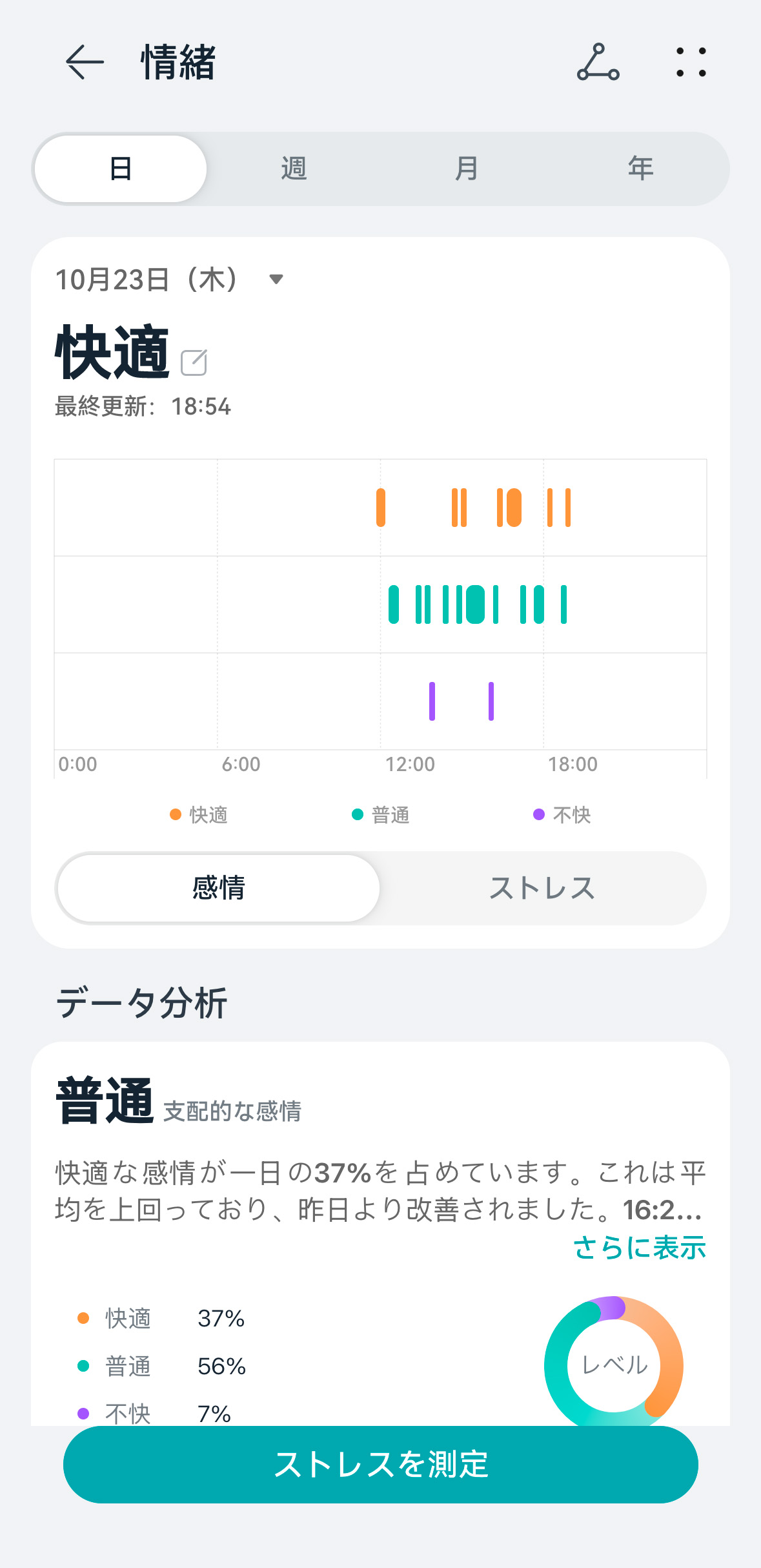761x1568 pixels.
Task: Switch to the 月 period tab
Action: (x=467, y=169)
